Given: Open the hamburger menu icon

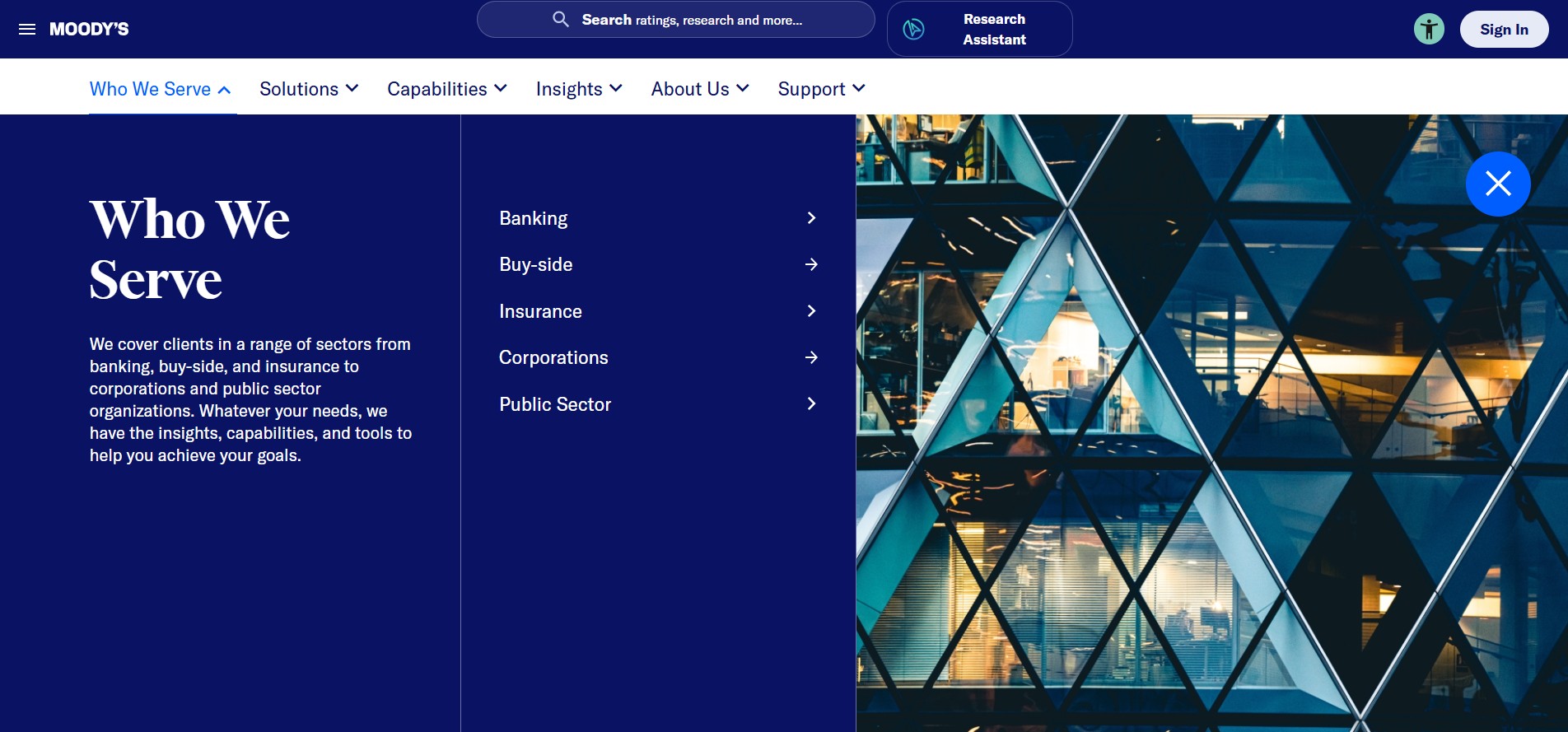Looking at the screenshot, I should [27, 30].
